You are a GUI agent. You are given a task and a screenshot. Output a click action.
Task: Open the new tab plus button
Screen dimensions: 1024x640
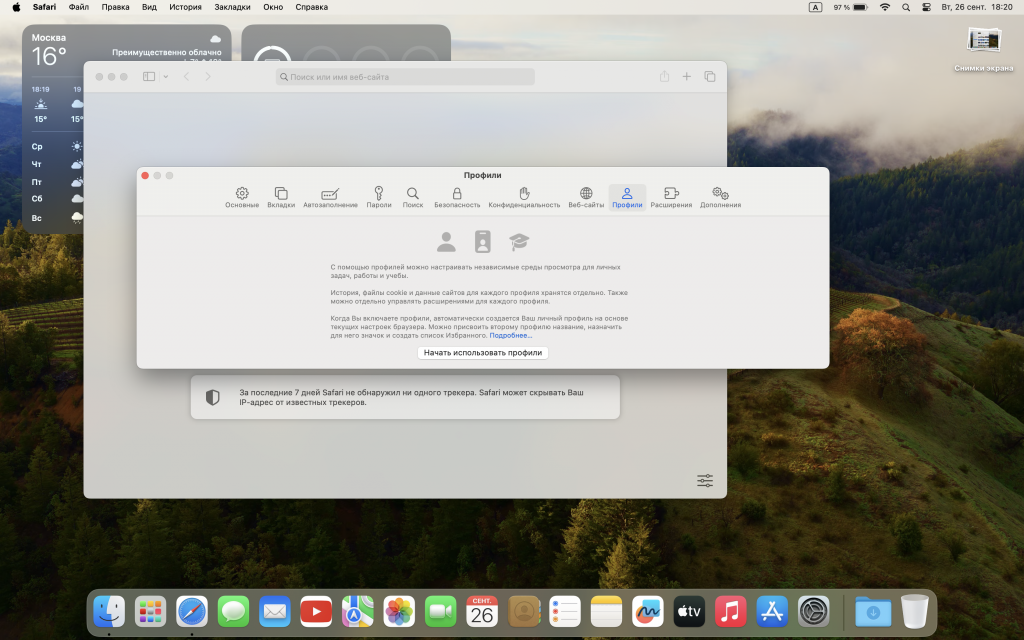click(687, 77)
